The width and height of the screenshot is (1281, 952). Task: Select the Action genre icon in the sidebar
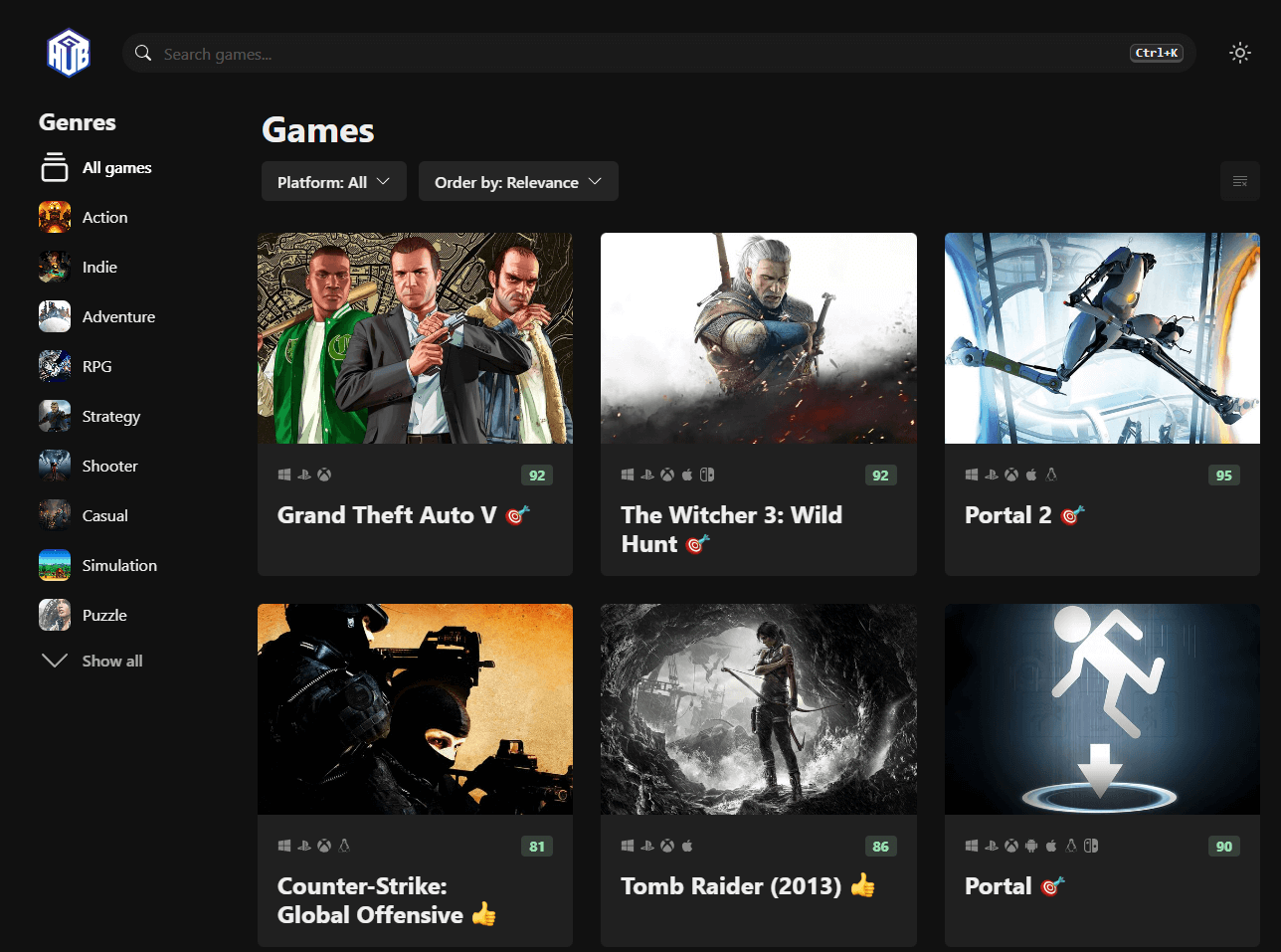coord(54,217)
